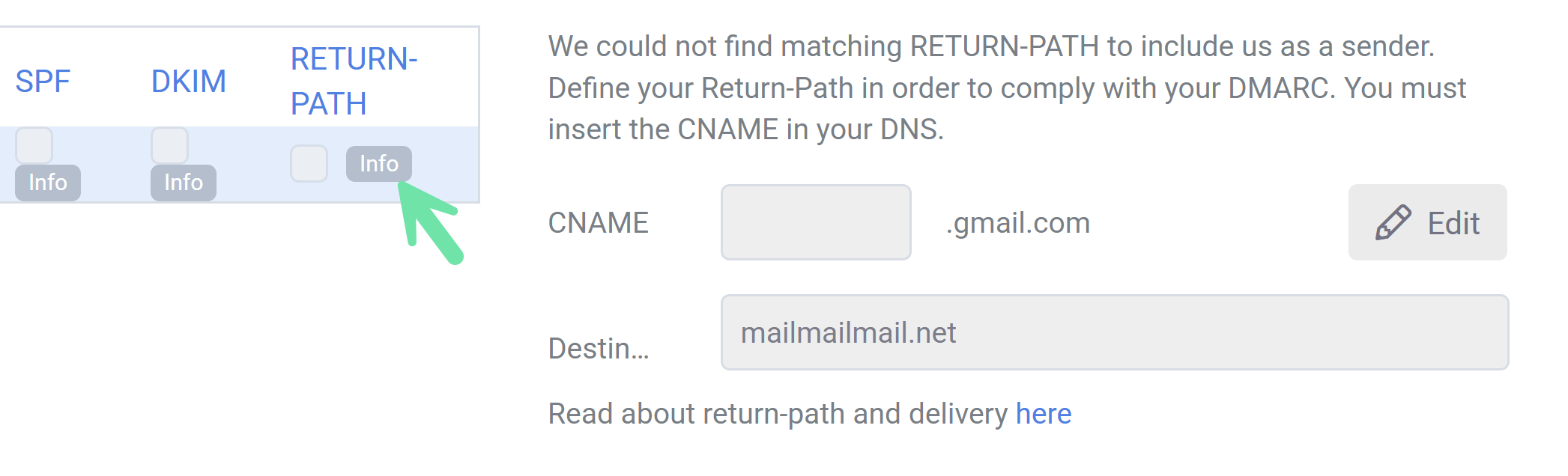Open the SPF Info badge
Screen dimensions: 1568x476
[48, 183]
